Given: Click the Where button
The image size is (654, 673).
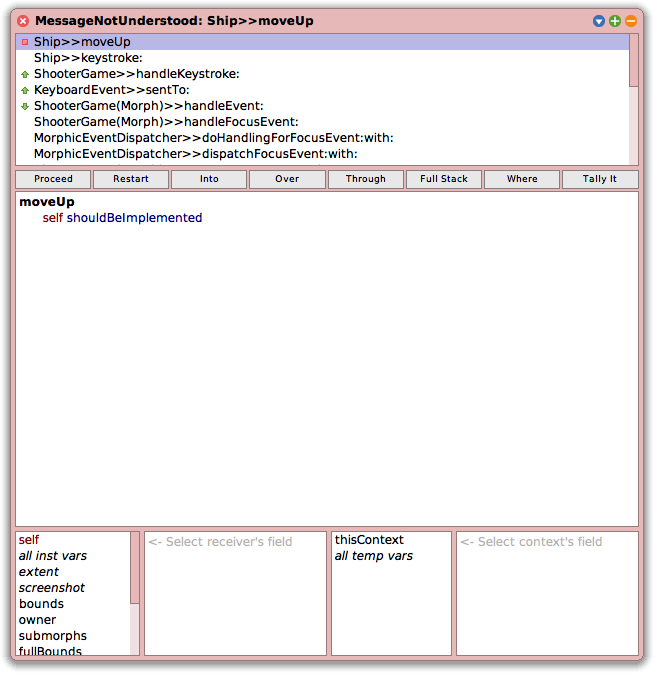Looking at the screenshot, I should [x=522, y=179].
